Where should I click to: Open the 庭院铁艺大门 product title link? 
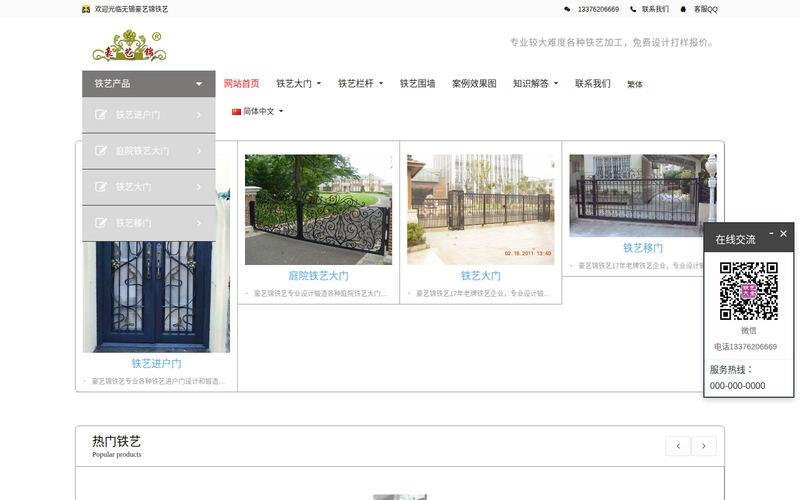(x=318, y=276)
